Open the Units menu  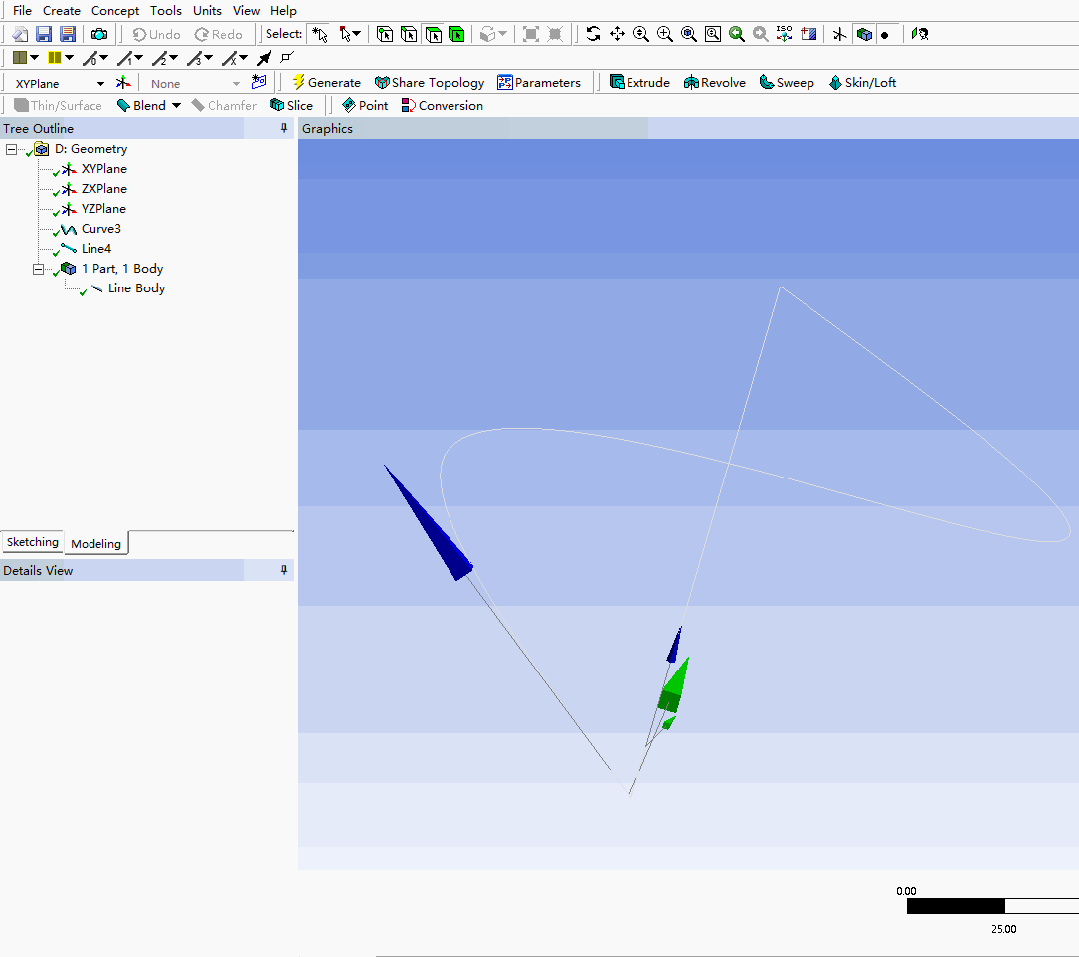coord(207,10)
